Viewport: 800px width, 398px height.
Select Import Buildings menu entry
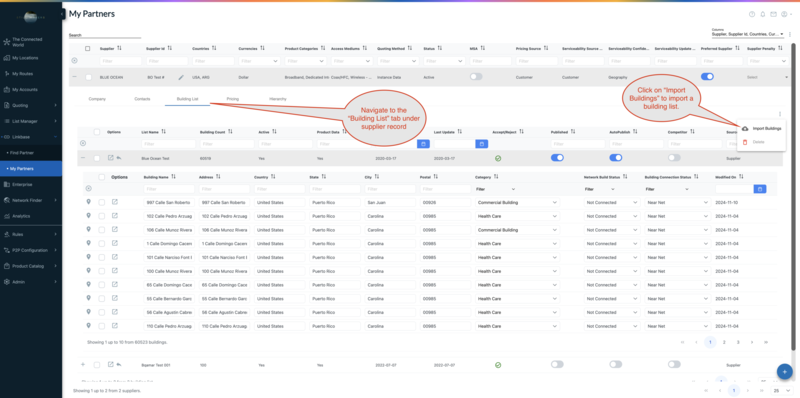click(761, 129)
